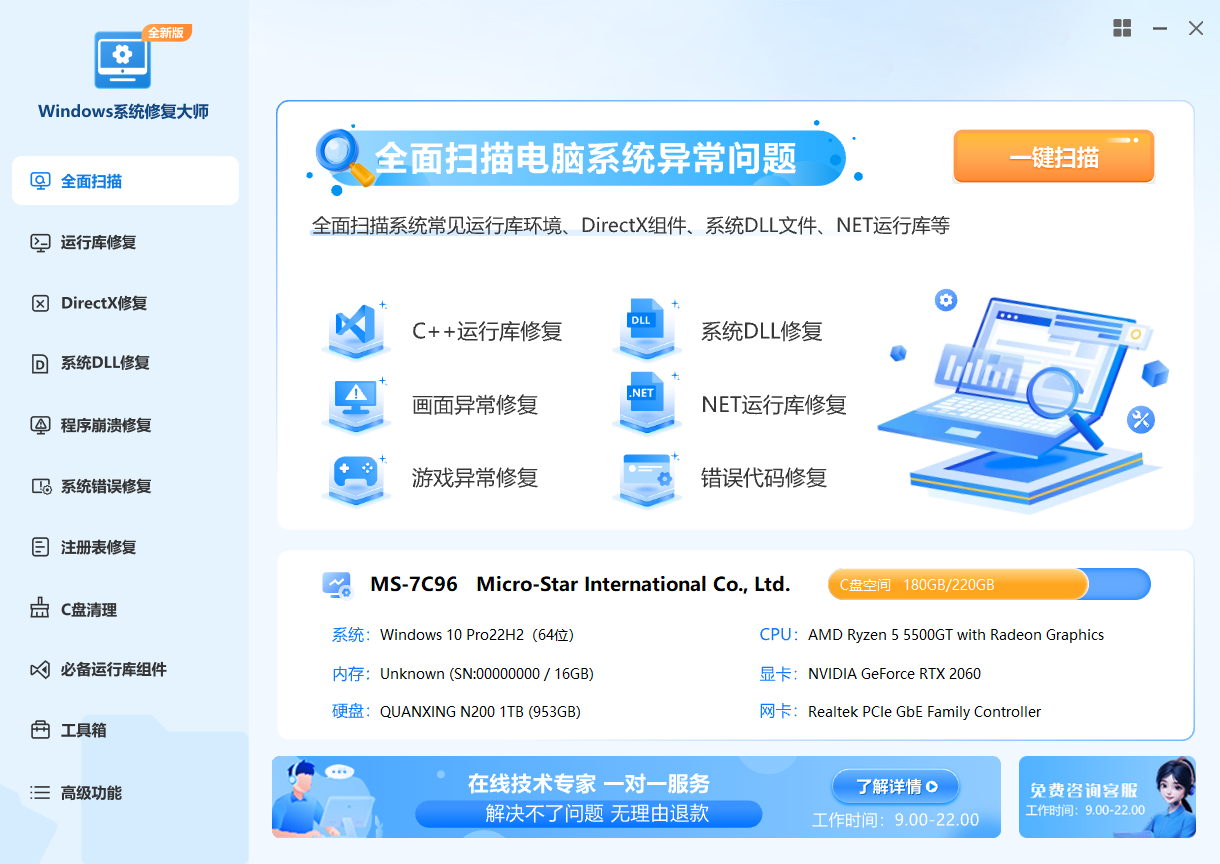The image size is (1220, 864).
Task: Click the 程序崩溃修复 sidebar icon
Action: [40, 425]
